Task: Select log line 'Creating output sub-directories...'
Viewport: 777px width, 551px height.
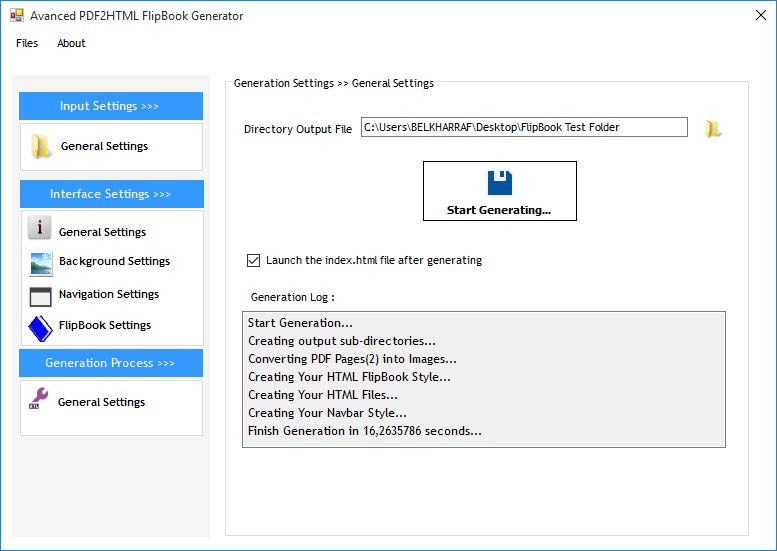Action: click(342, 341)
